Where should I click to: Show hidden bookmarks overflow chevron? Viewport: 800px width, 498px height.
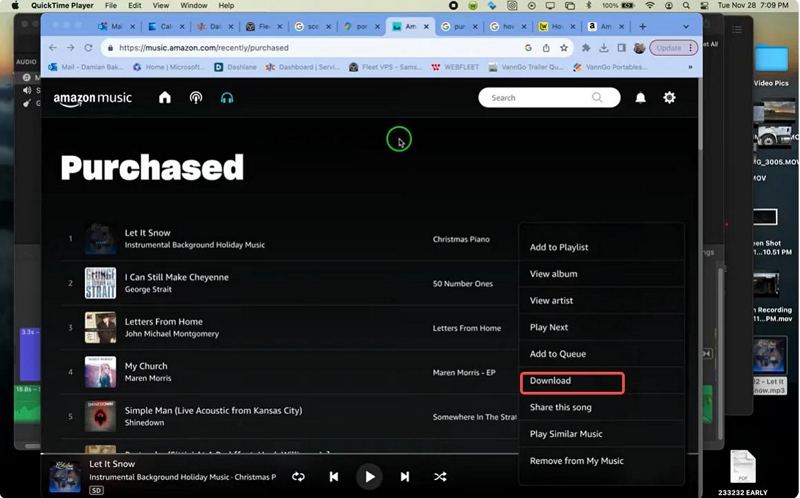pos(690,67)
